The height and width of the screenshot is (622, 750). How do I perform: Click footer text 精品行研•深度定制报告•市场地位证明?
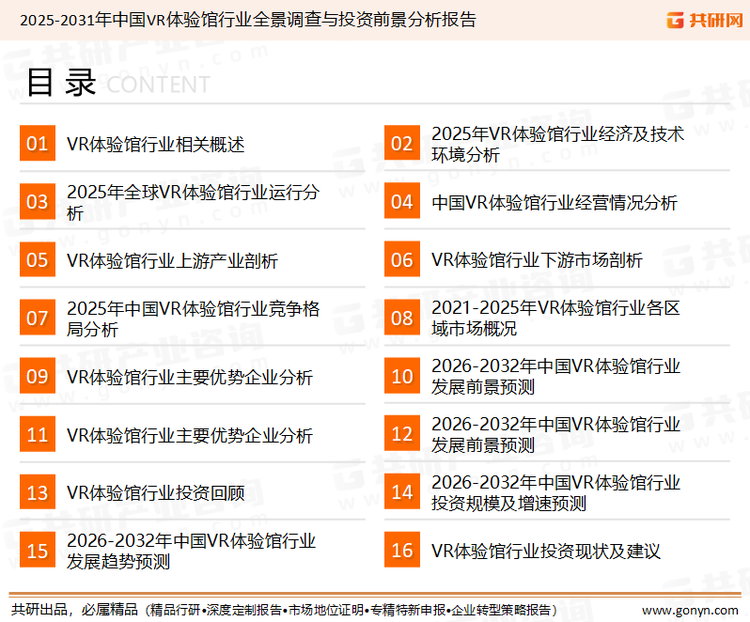coord(257,610)
